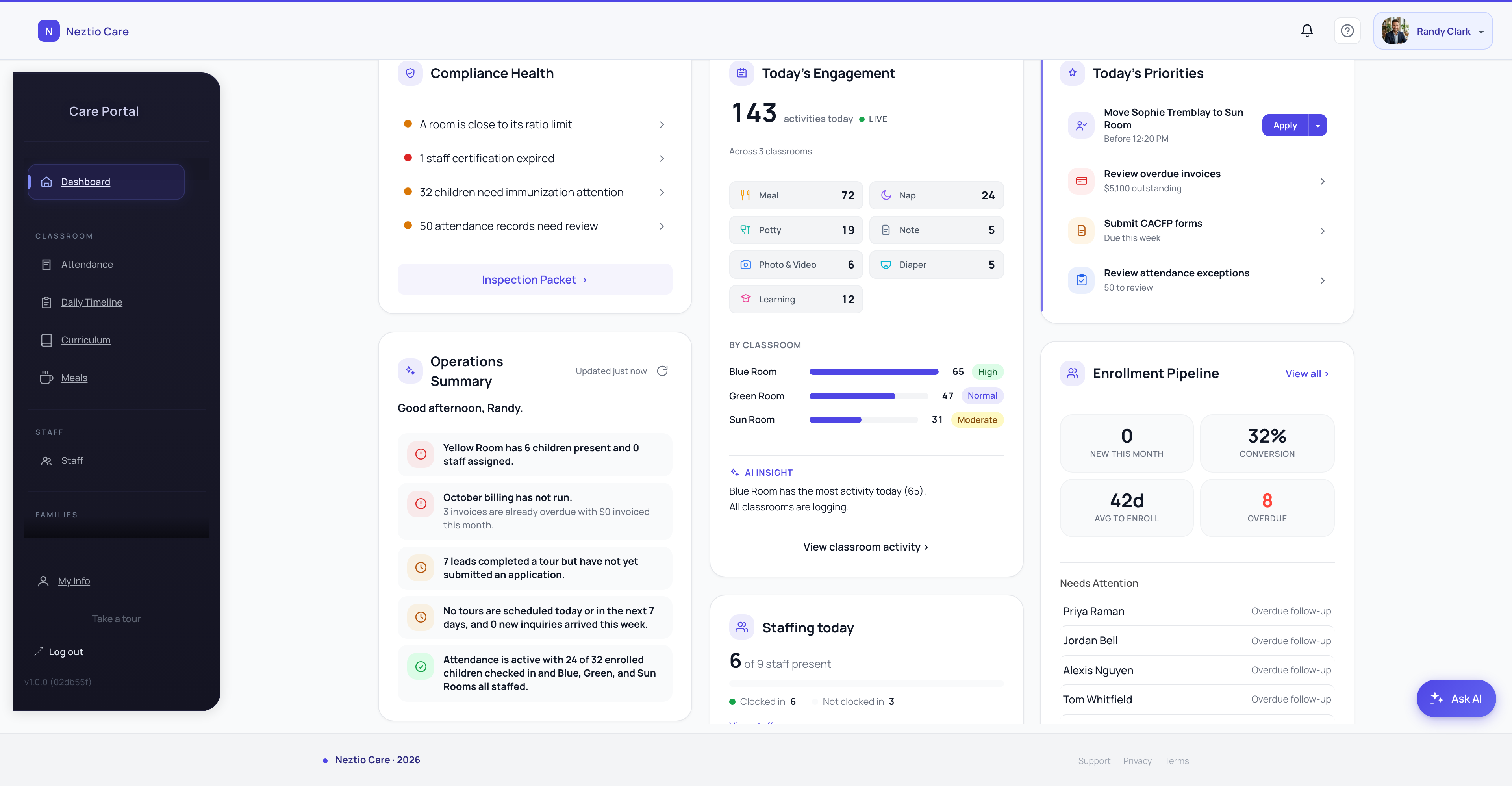Open the notifications bell
The image size is (1512, 786).
pyautogui.click(x=1306, y=31)
